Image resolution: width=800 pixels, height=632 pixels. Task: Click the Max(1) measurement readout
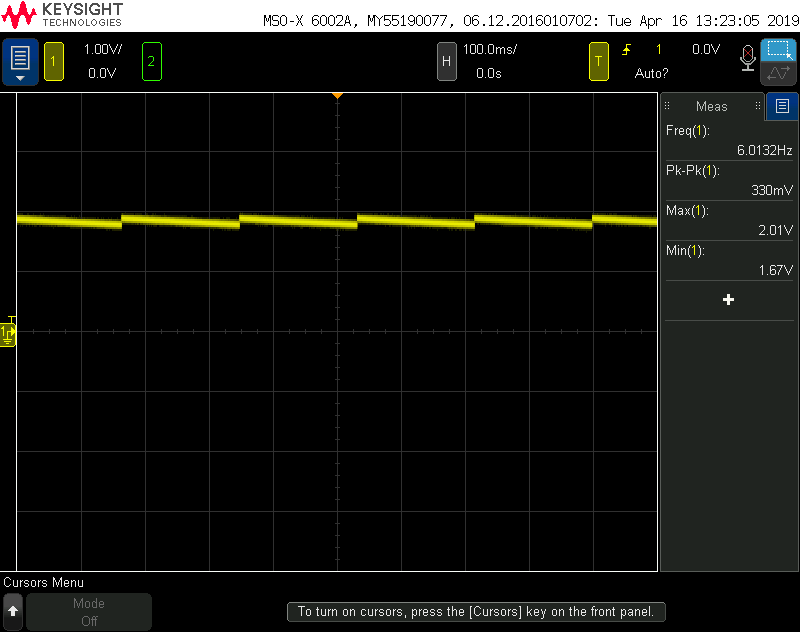coord(729,220)
